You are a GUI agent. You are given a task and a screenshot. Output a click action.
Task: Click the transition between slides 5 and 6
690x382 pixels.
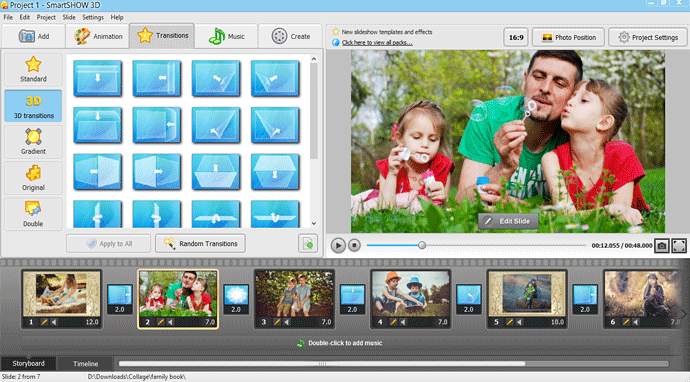[x=585, y=299]
